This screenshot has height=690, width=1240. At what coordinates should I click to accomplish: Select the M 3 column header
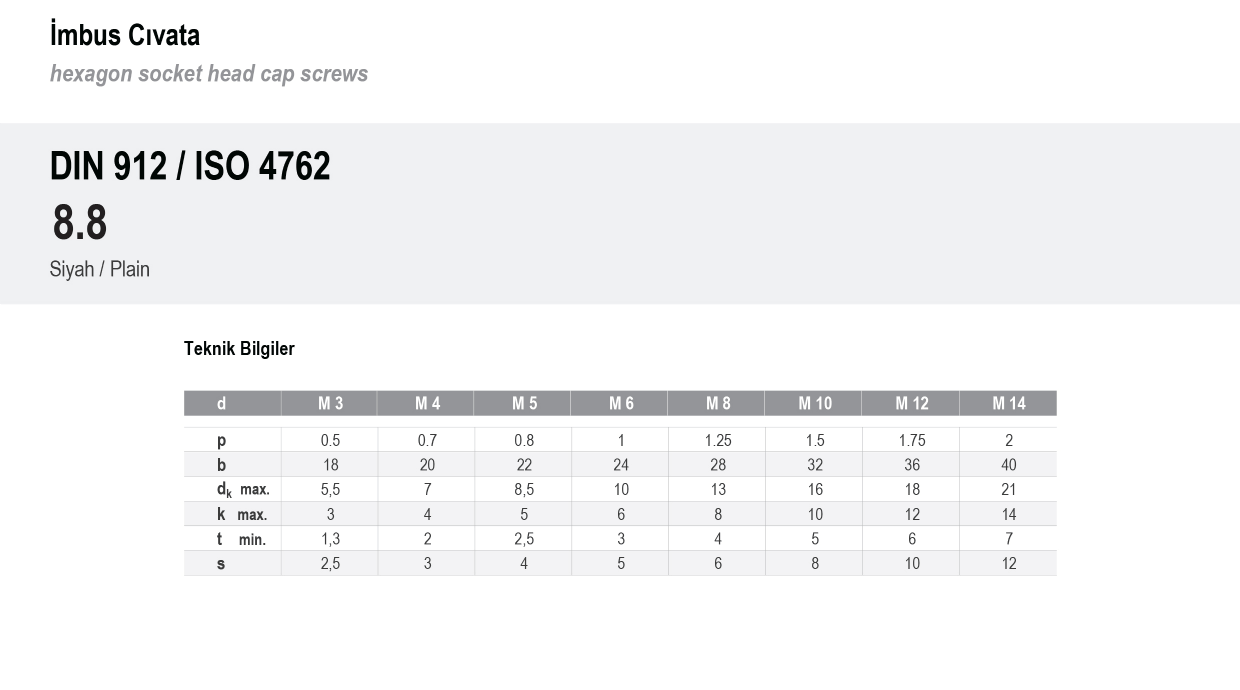(x=330, y=403)
